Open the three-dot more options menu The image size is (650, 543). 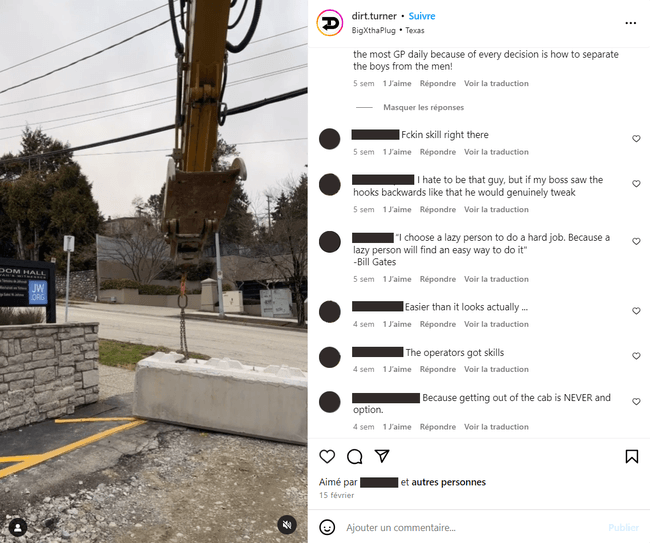point(631,23)
